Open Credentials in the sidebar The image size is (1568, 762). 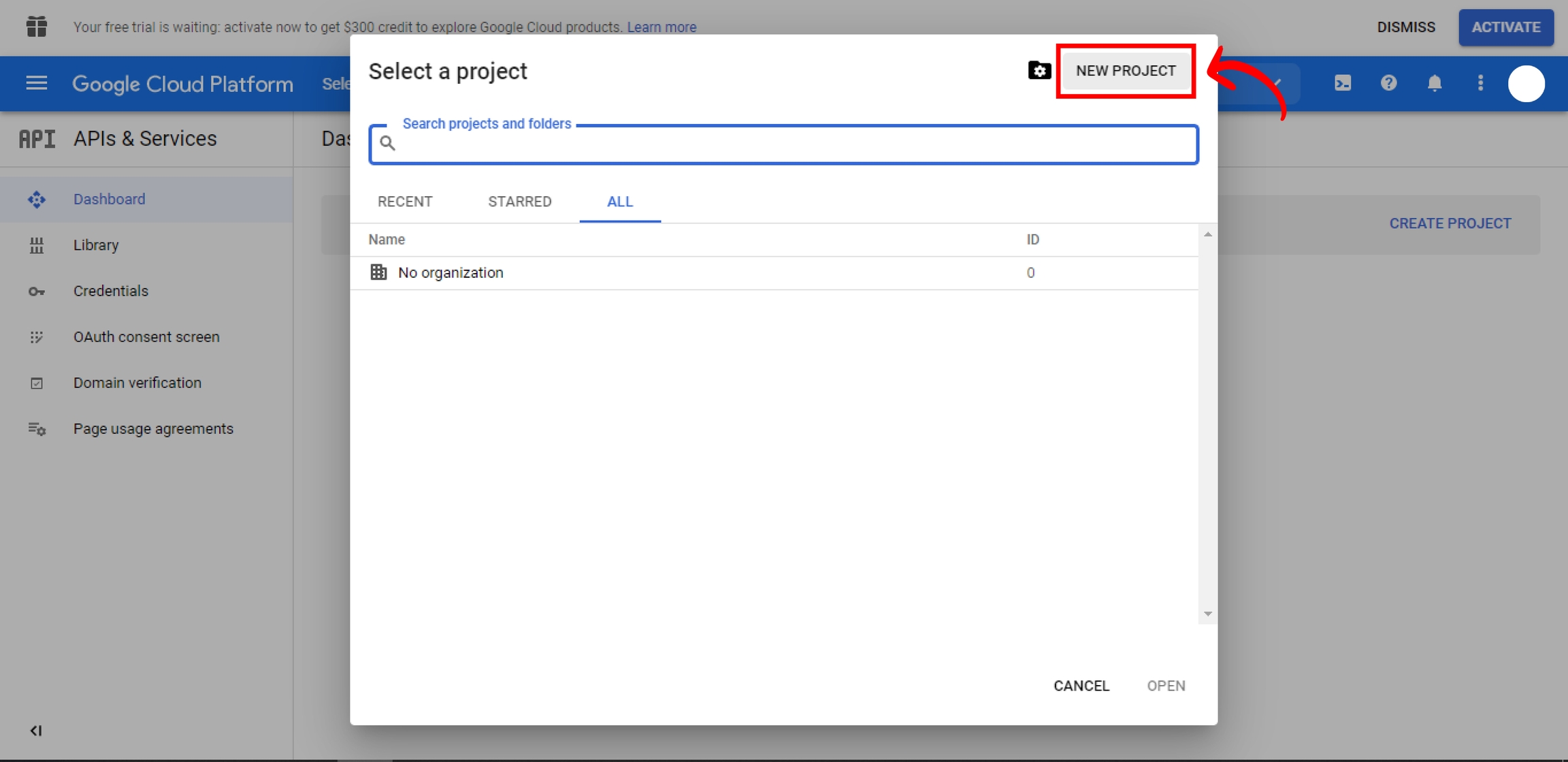[x=110, y=291]
